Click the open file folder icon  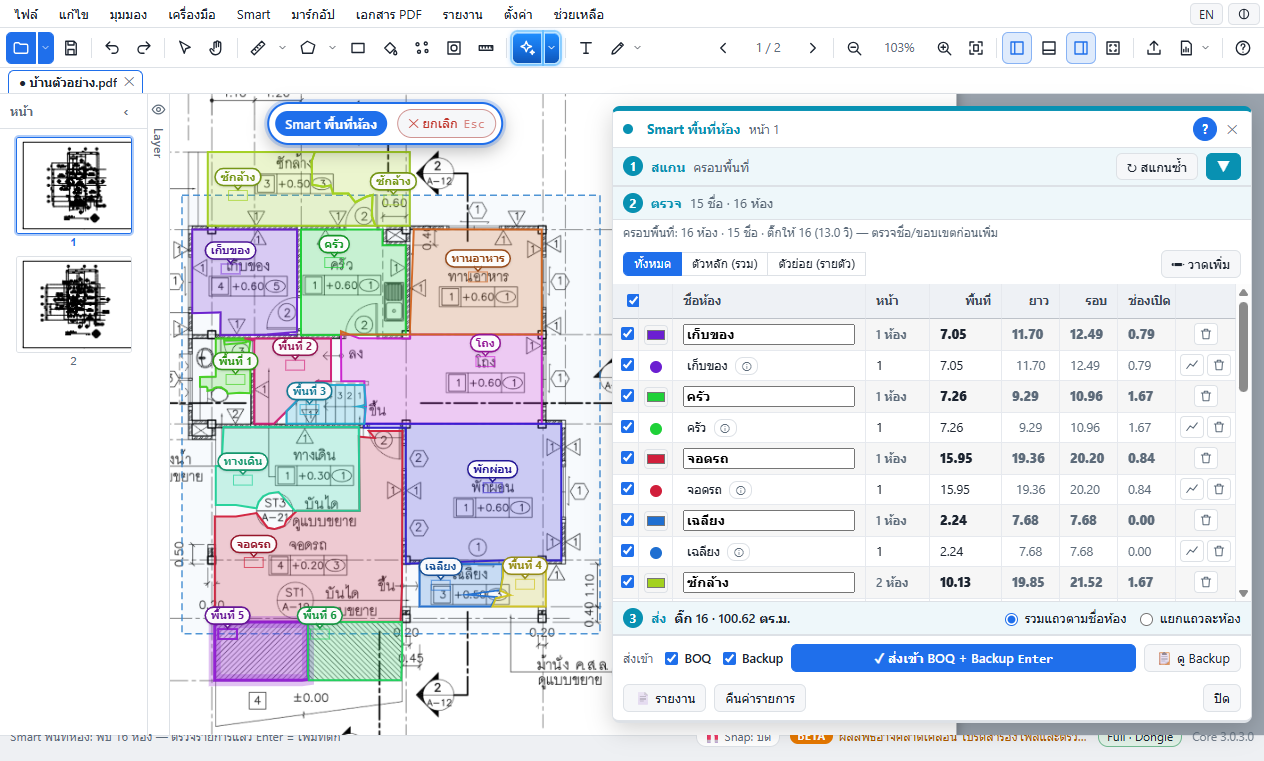pyautogui.click(x=20, y=48)
